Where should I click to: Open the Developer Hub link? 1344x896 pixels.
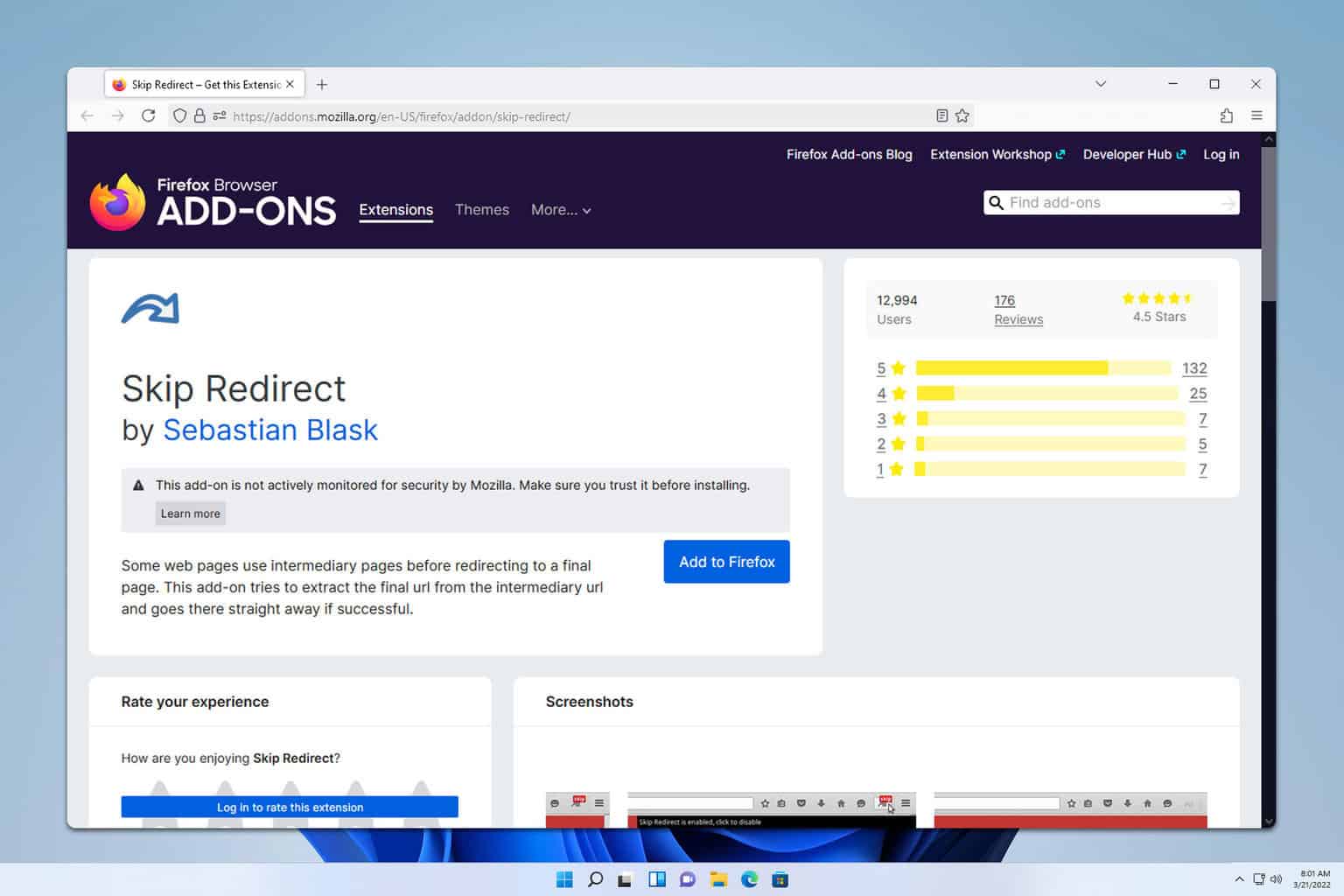coord(1134,154)
